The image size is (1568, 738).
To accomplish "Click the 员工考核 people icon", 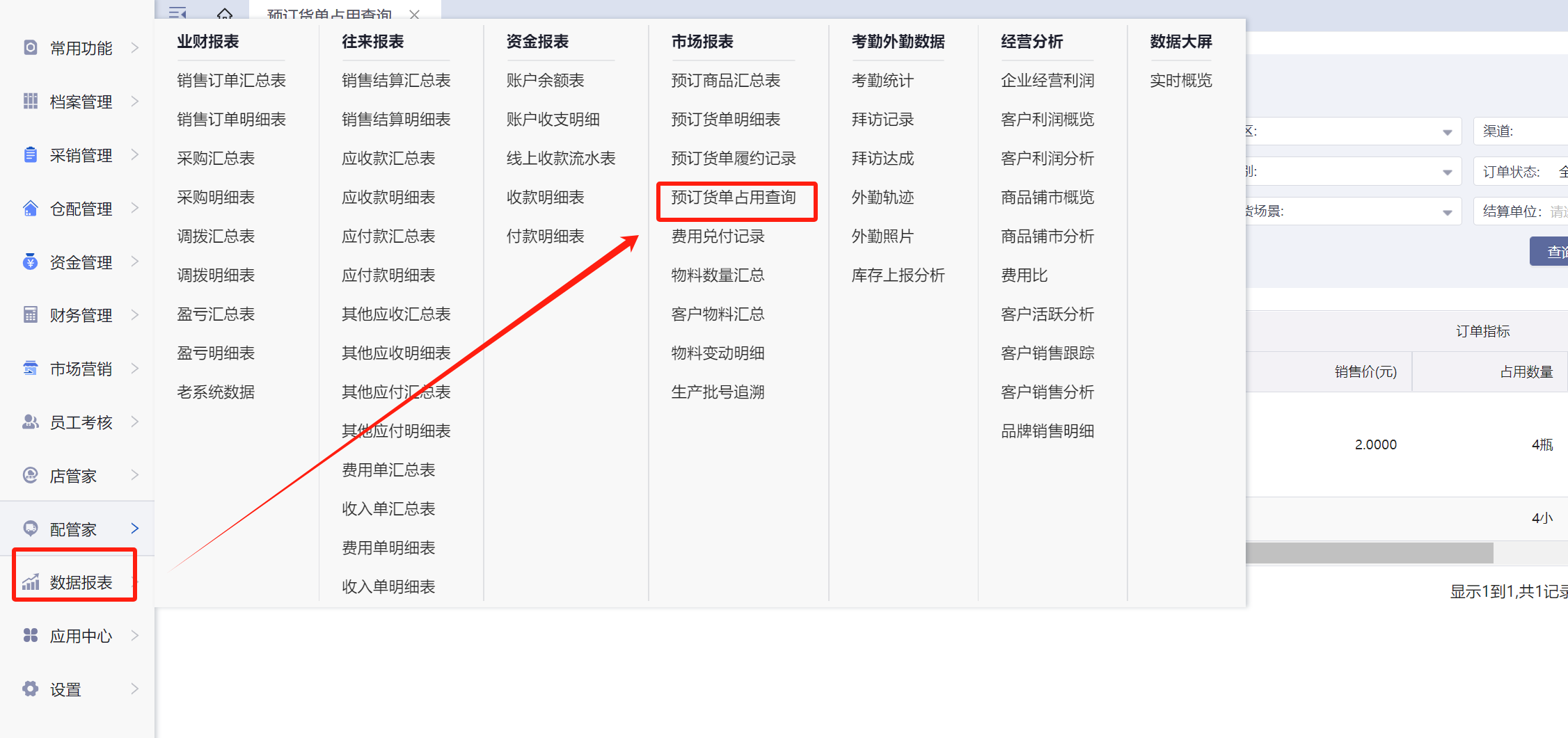I will tap(31, 422).
